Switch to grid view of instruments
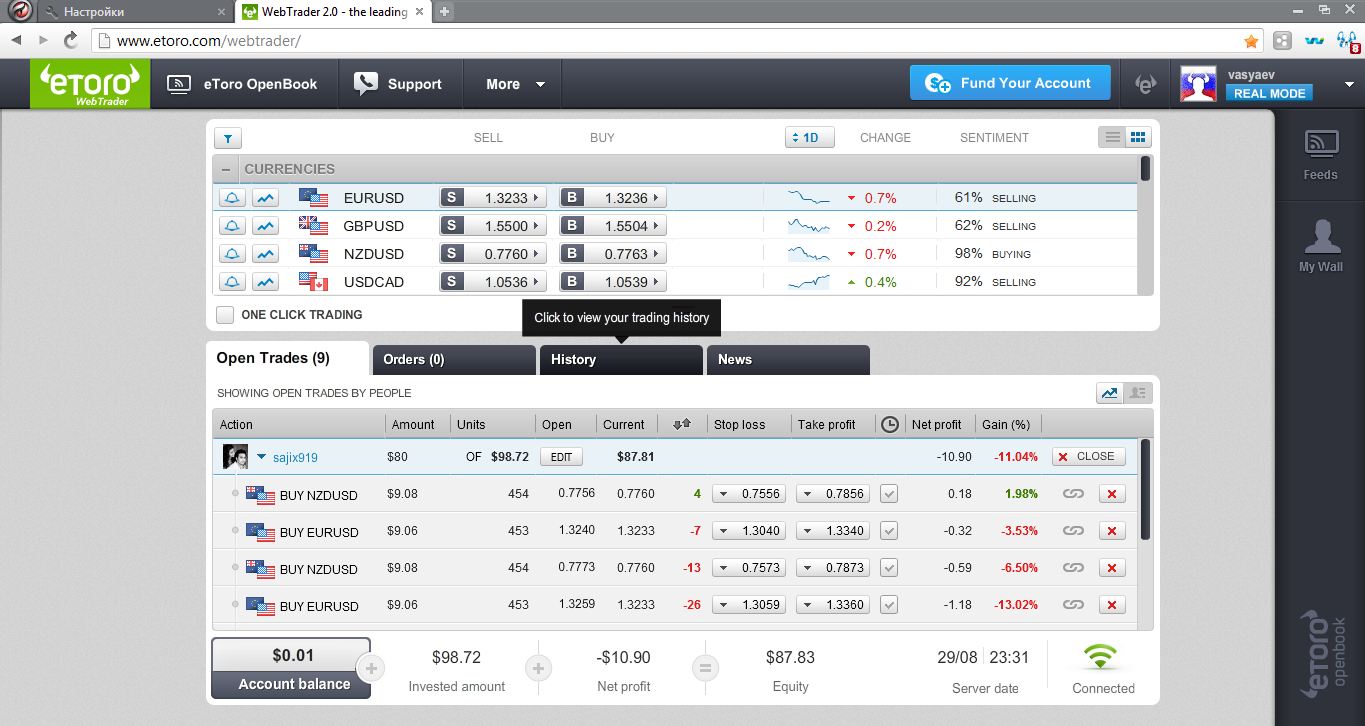Viewport: 1365px width, 726px height. tap(1138, 138)
